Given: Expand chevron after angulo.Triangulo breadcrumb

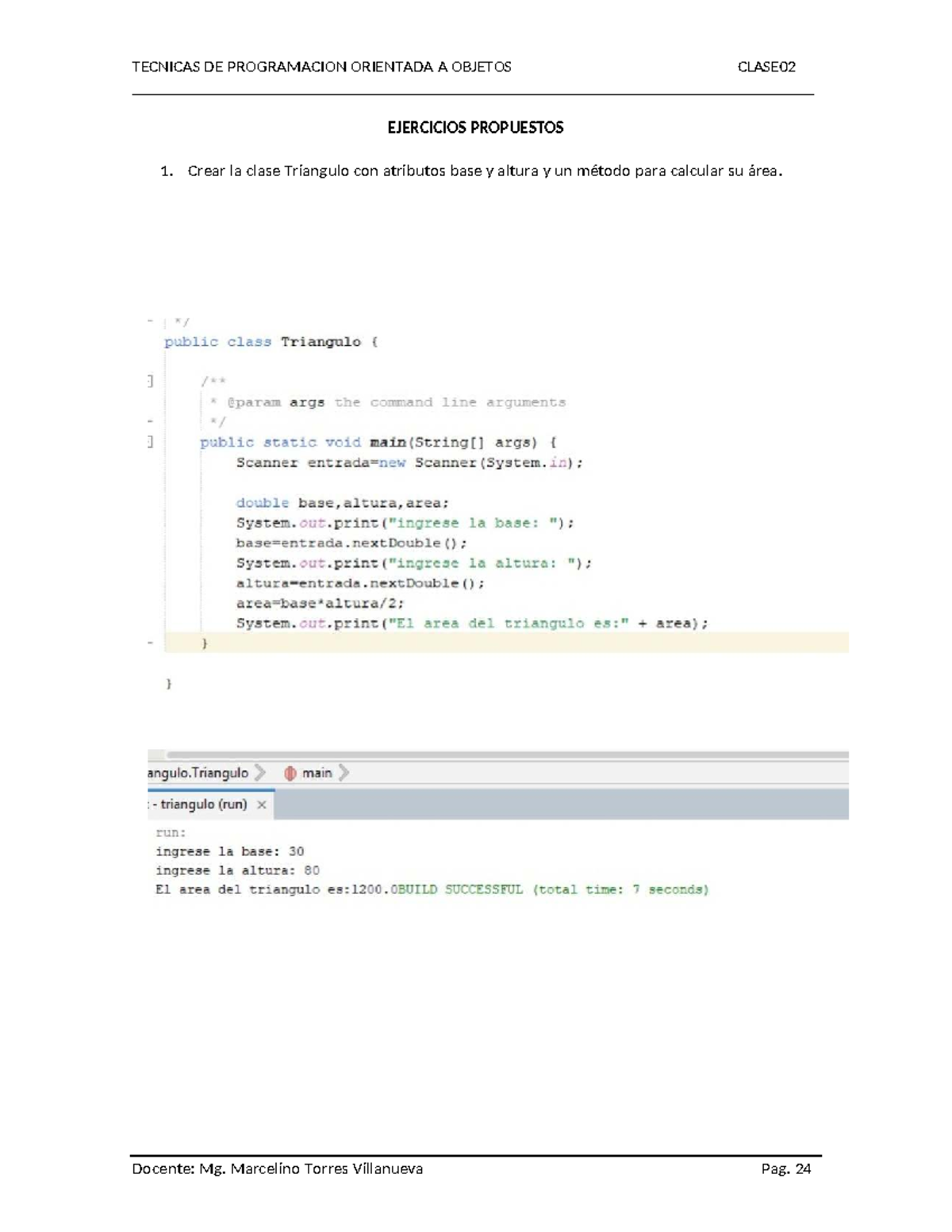Looking at the screenshot, I should [x=260, y=773].
